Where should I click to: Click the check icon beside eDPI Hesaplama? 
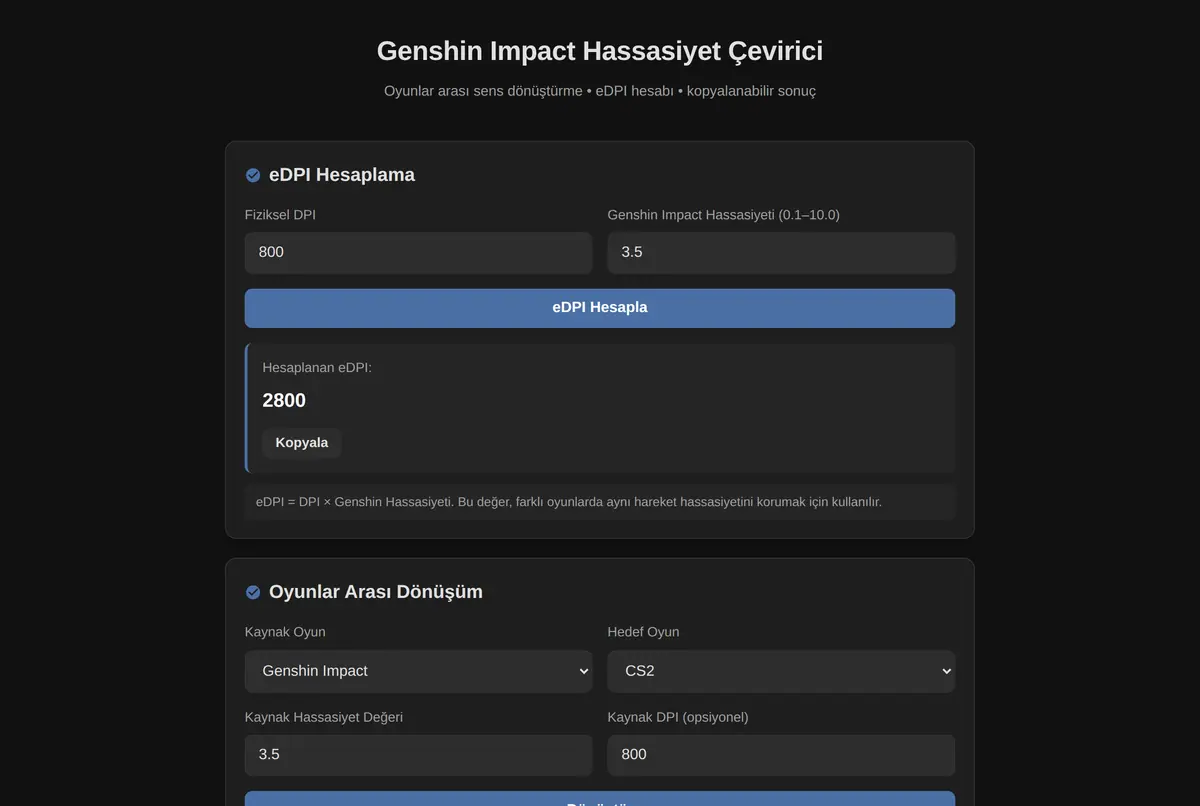[253, 175]
